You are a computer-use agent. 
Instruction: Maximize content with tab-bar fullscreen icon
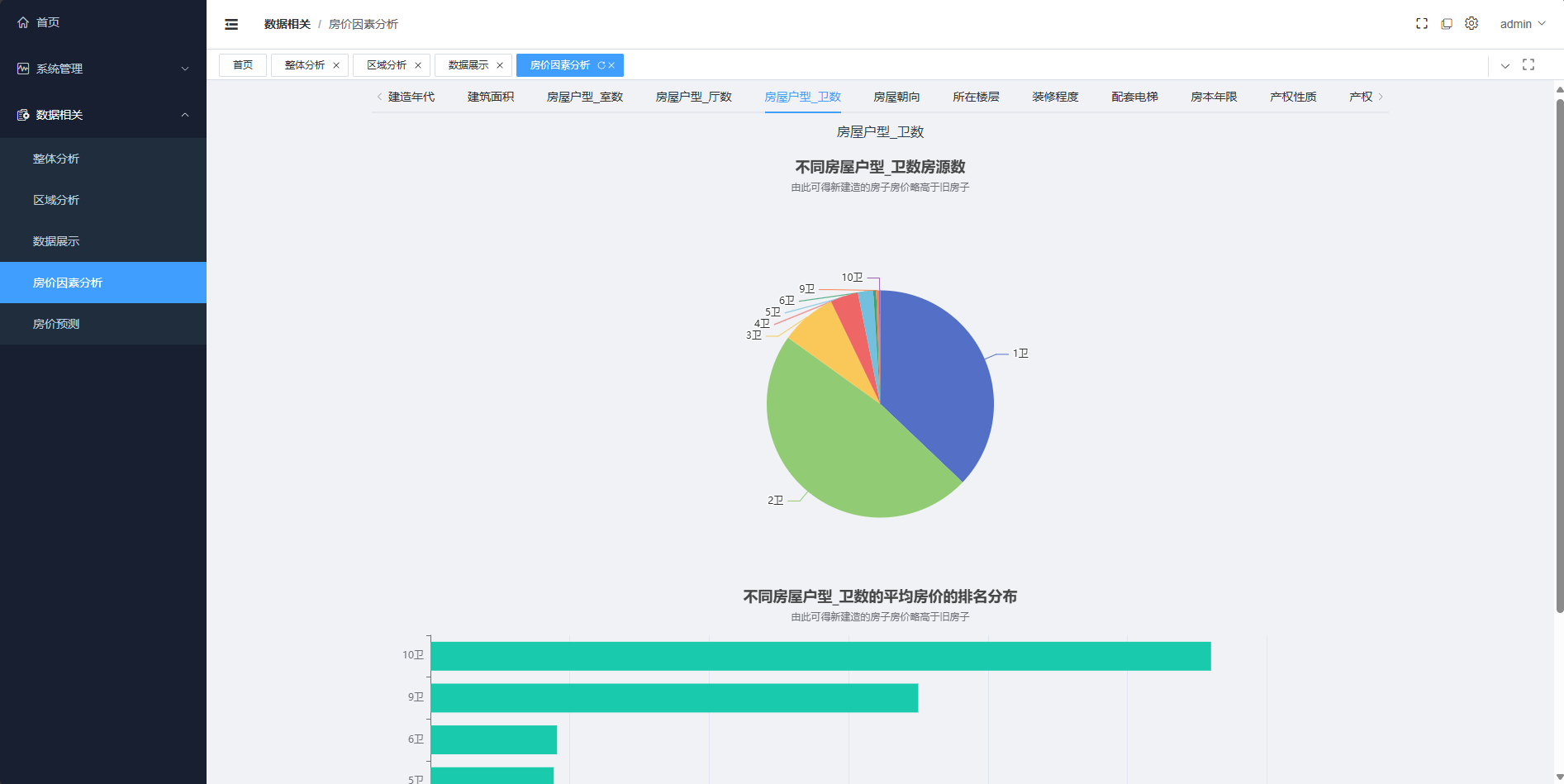pyautogui.click(x=1528, y=64)
